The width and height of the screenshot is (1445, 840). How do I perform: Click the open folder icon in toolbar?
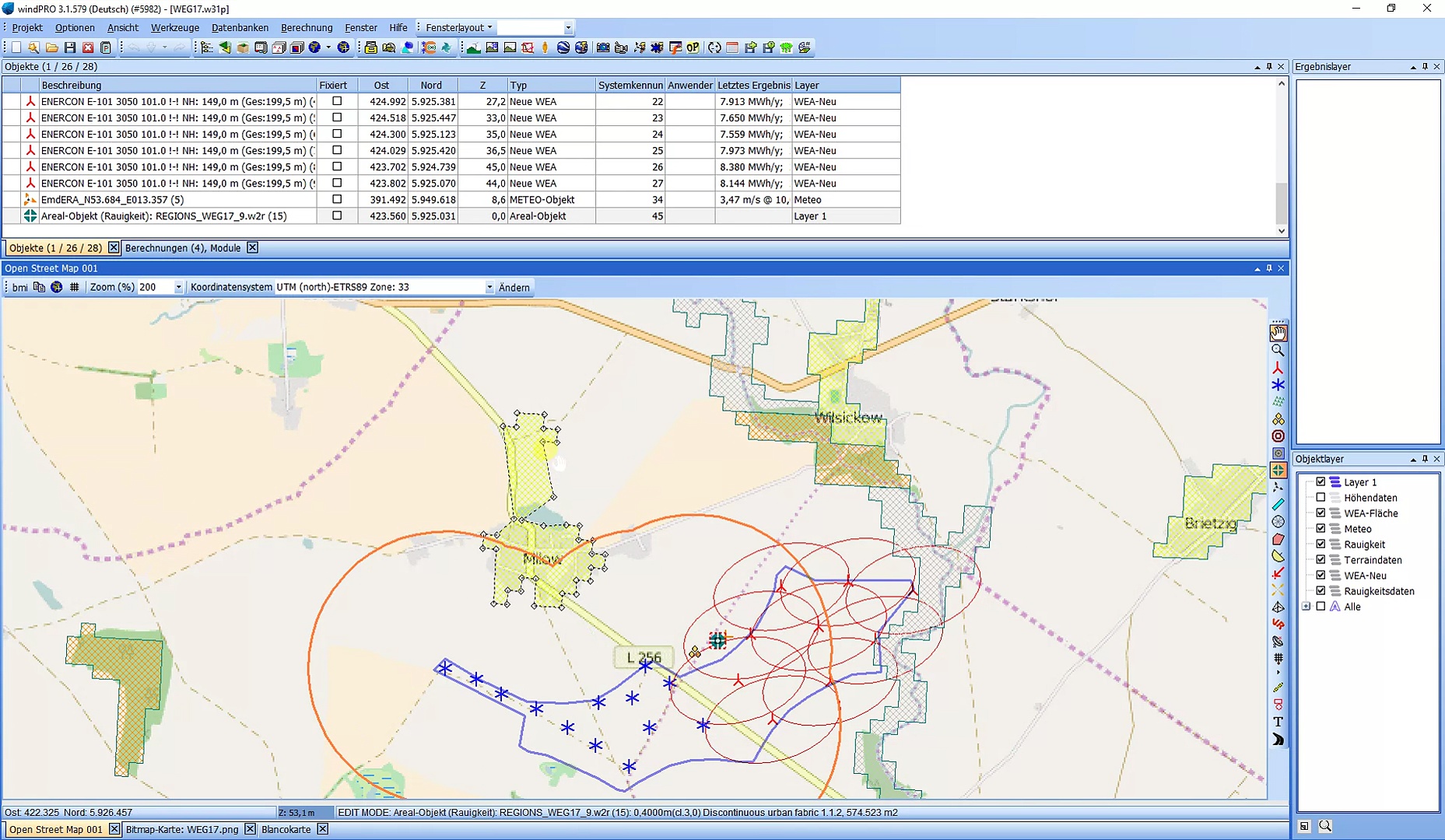coord(51,47)
